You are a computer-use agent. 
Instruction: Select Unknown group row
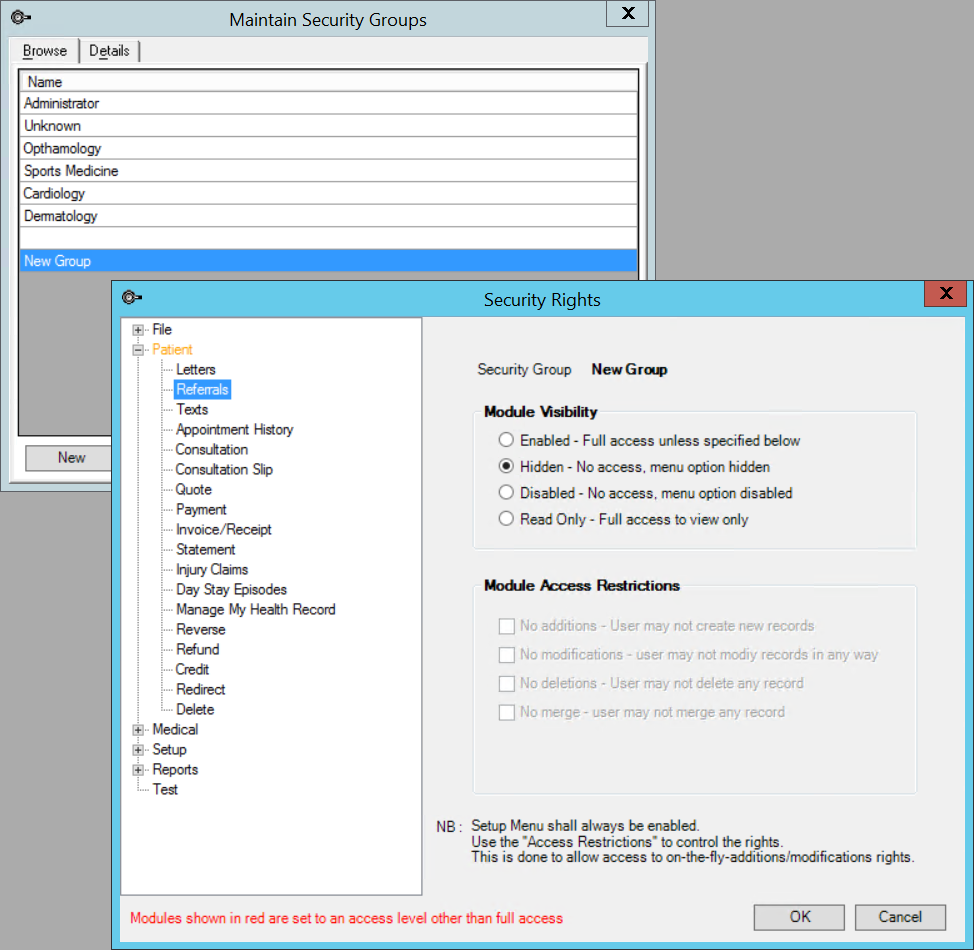point(329,126)
